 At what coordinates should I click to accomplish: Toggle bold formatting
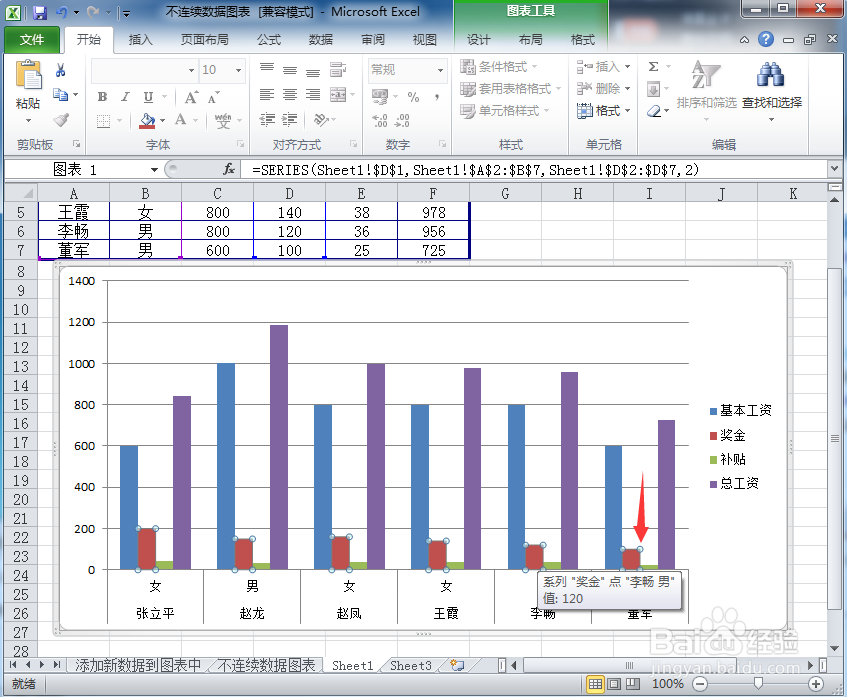(102, 97)
